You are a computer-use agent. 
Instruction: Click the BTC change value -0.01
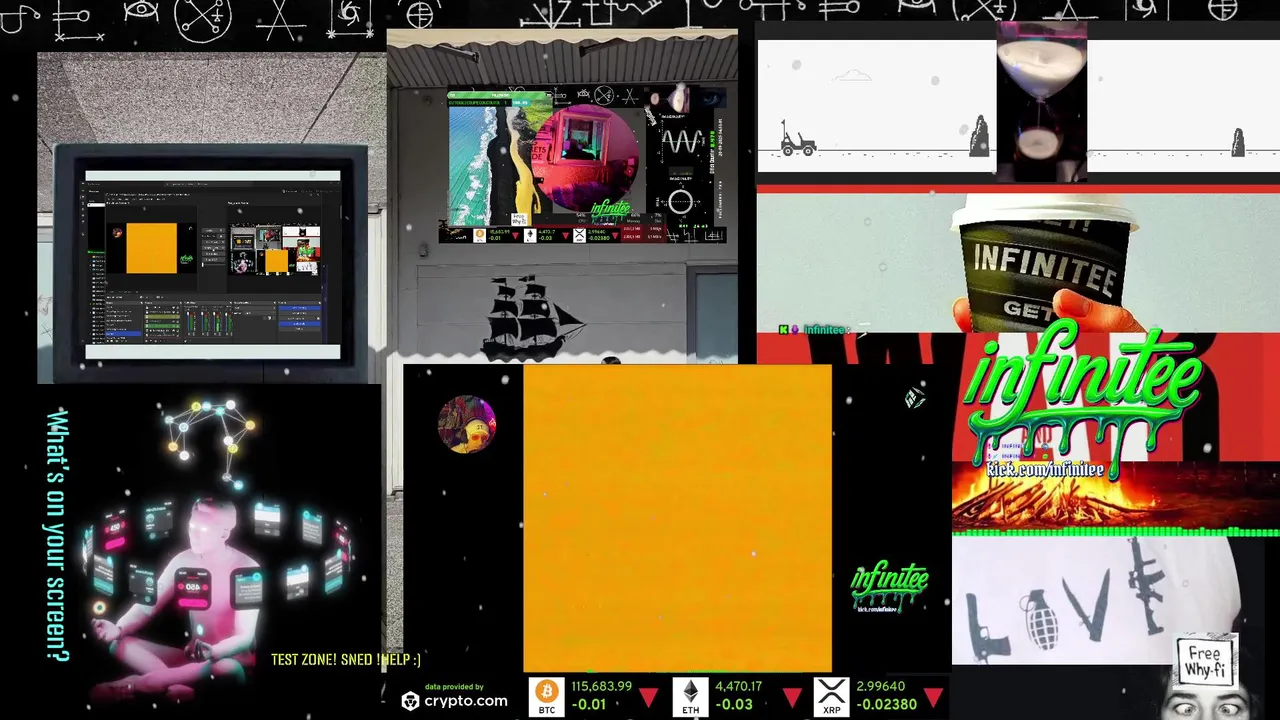(590, 704)
